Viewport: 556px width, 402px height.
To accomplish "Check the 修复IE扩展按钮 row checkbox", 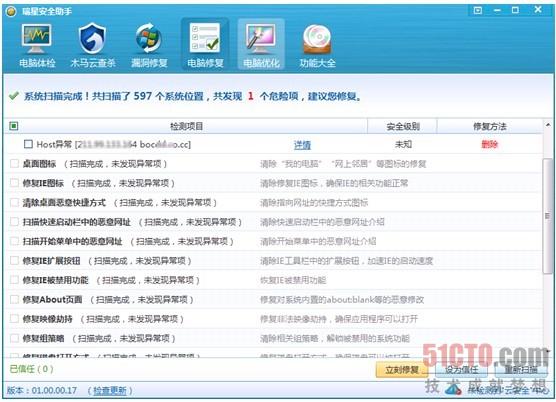I will (15, 261).
